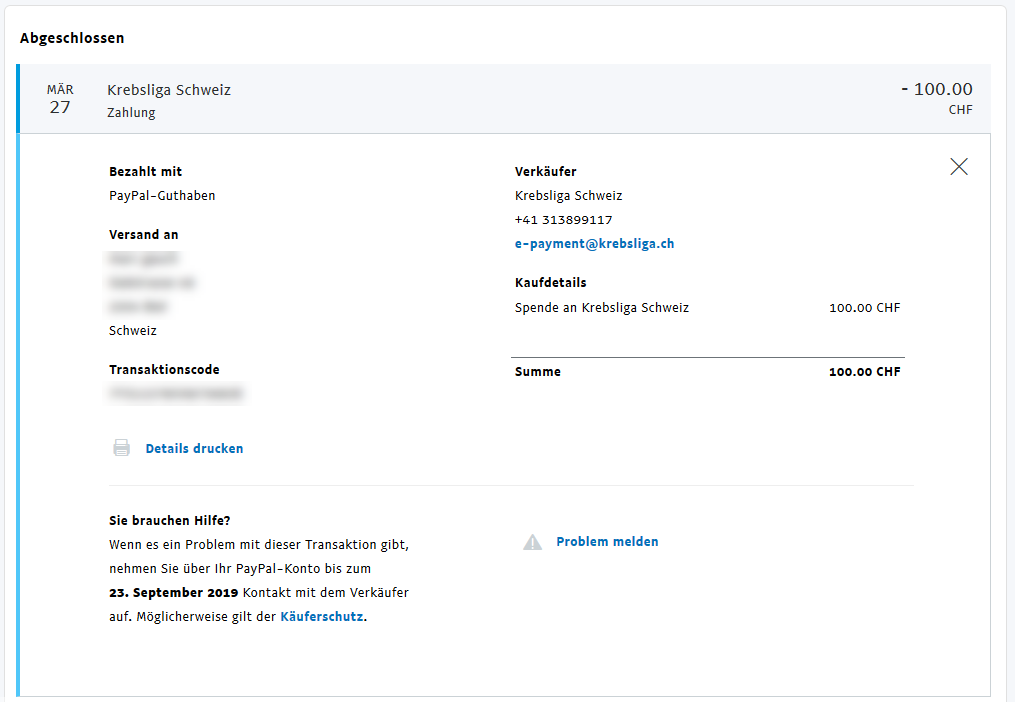Click the 'Versand an' label
Viewport: 1015px width, 702px height.
coord(144,234)
